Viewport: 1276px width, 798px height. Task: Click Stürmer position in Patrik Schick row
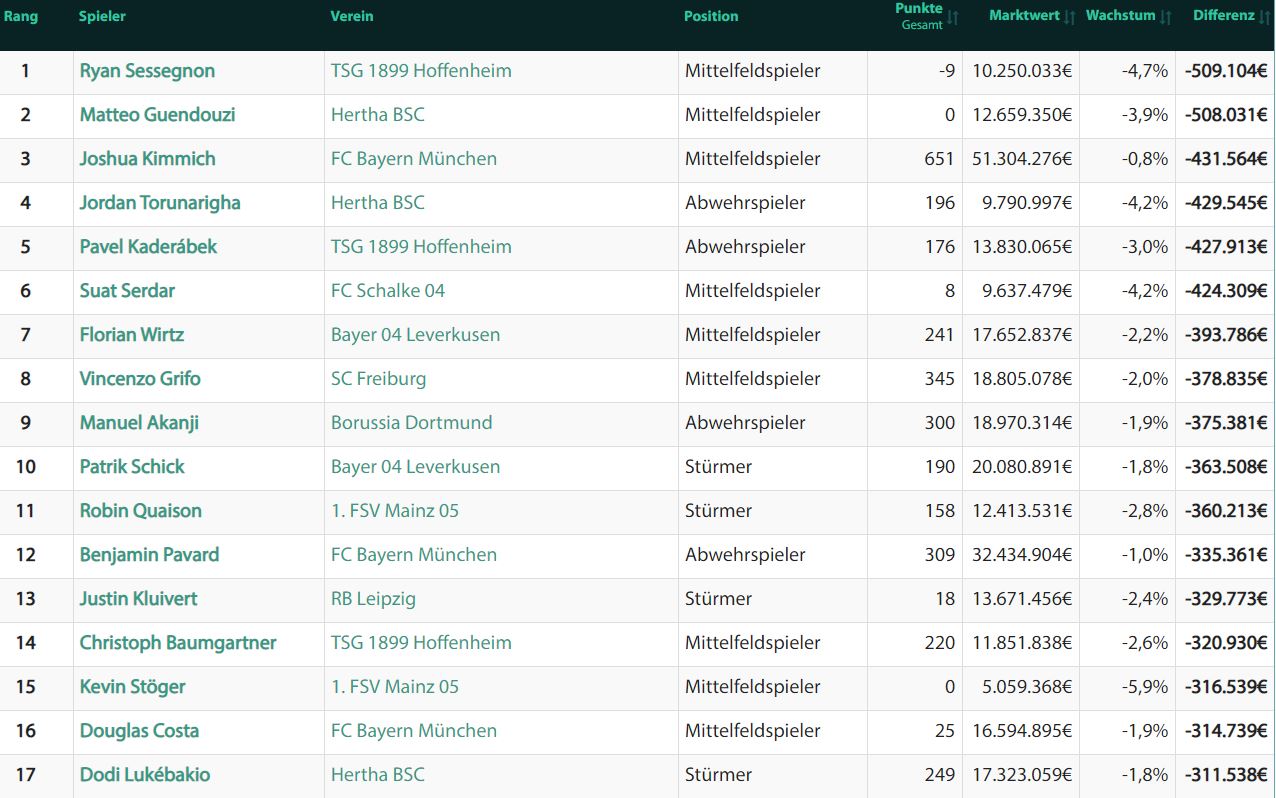[x=718, y=467]
